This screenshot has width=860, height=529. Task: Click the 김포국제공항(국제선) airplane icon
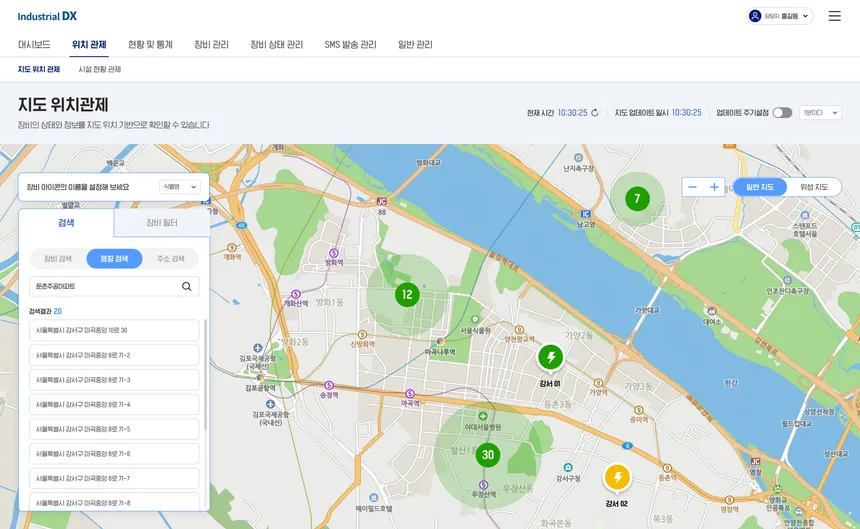pyautogui.click(x=258, y=348)
